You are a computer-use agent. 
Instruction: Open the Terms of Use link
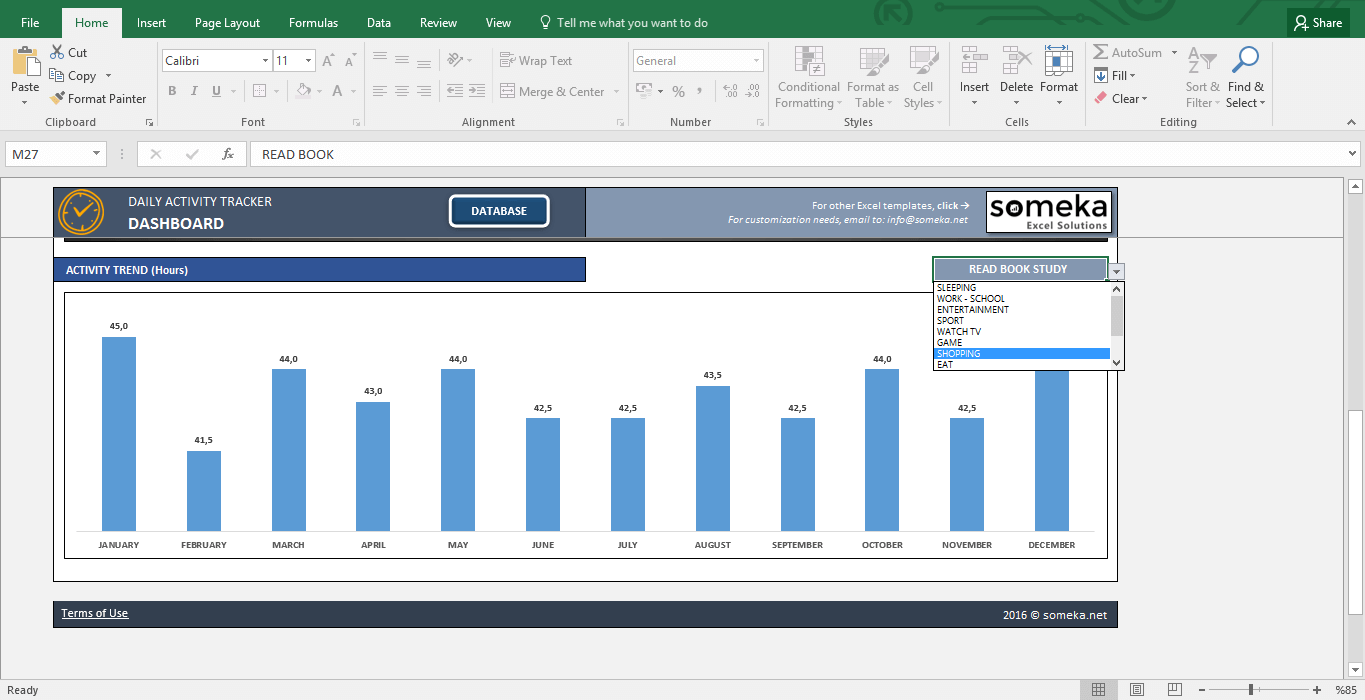[x=95, y=613]
